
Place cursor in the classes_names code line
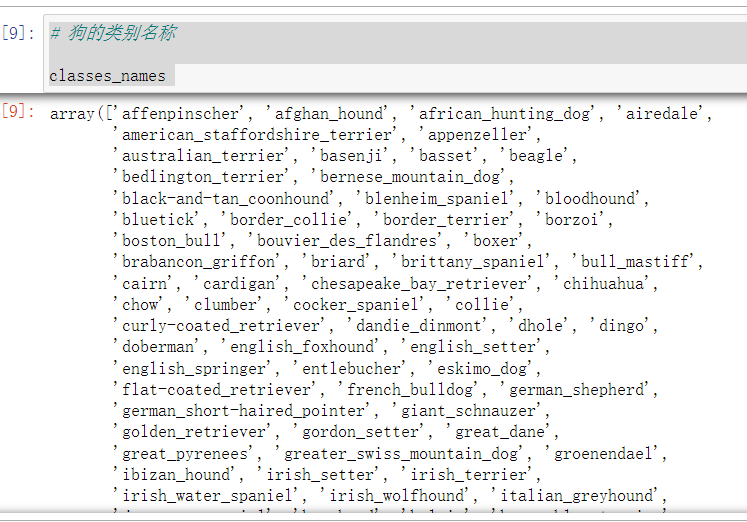point(107,76)
